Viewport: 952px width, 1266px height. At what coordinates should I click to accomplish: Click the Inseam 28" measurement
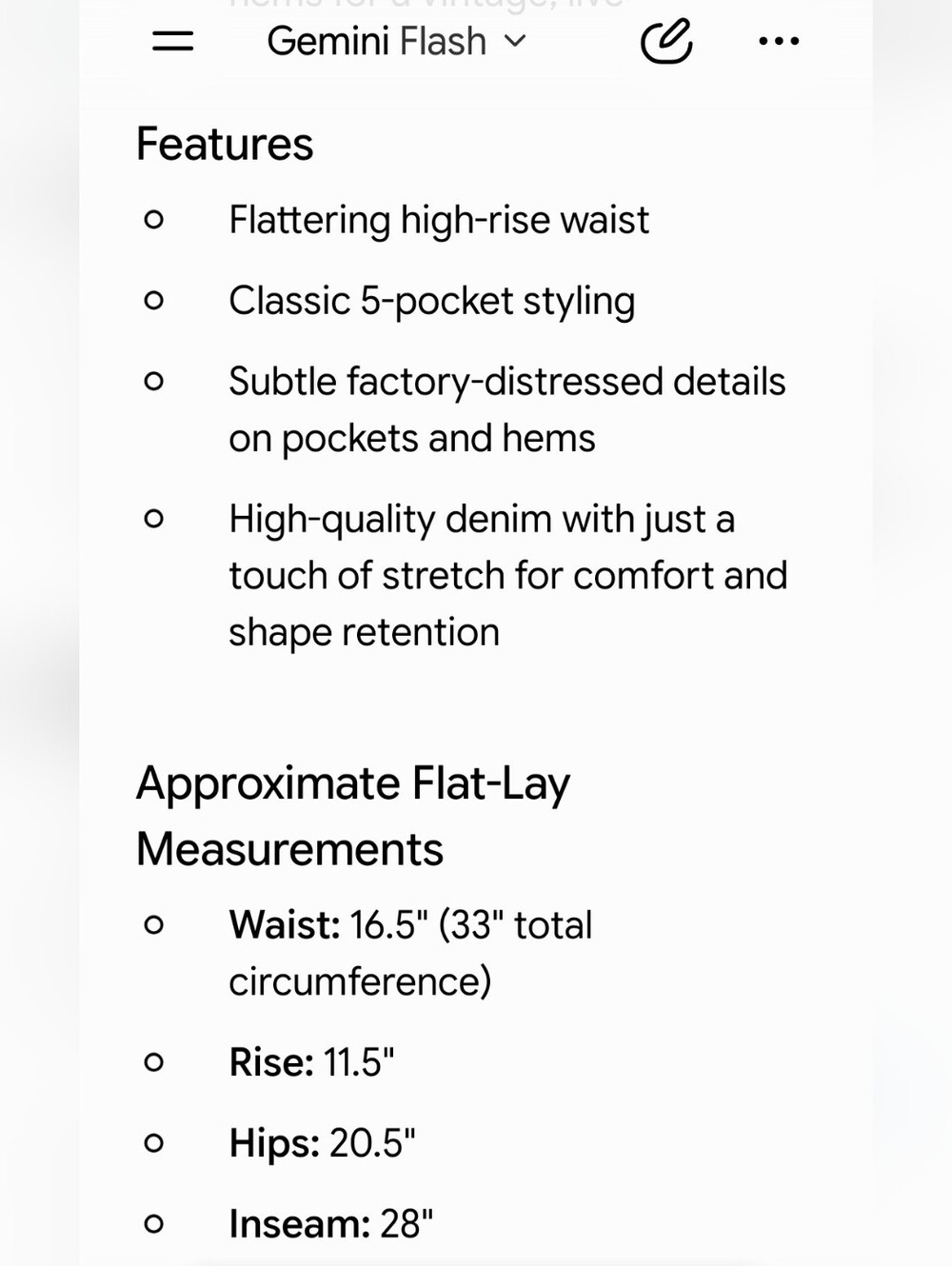[x=331, y=1224]
